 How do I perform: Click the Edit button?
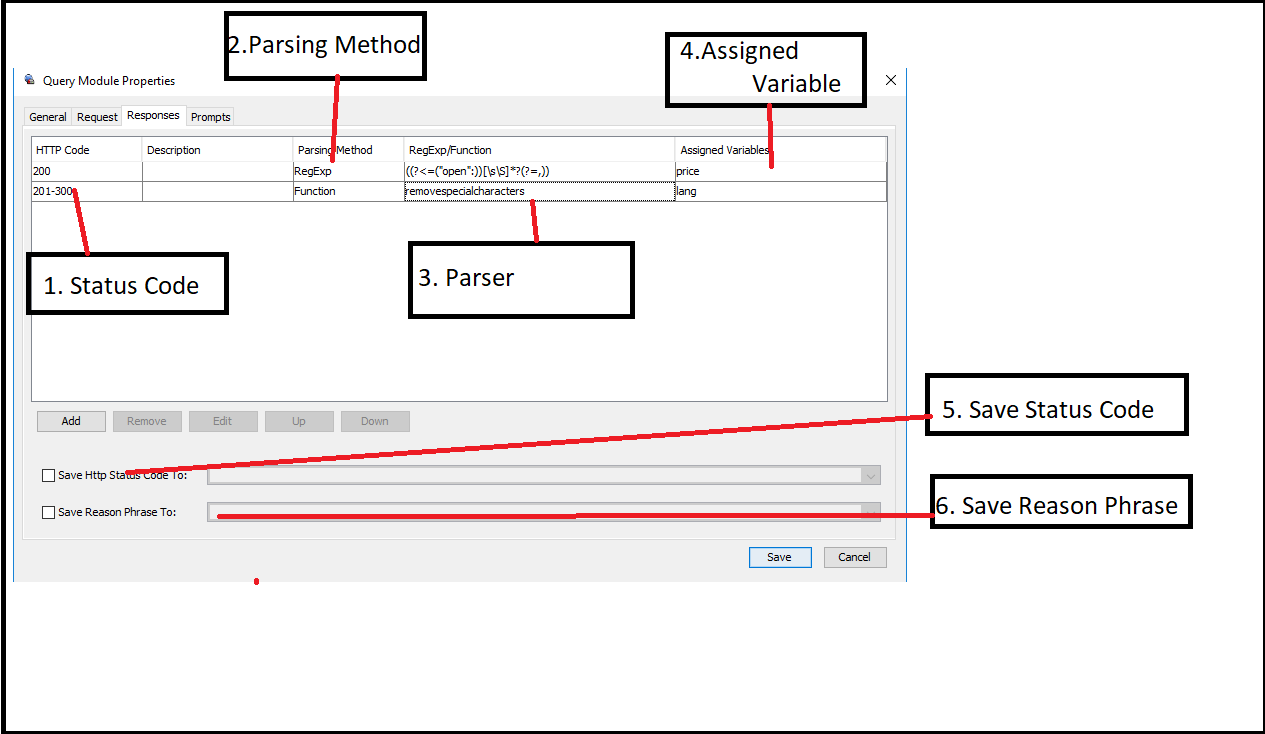point(223,421)
